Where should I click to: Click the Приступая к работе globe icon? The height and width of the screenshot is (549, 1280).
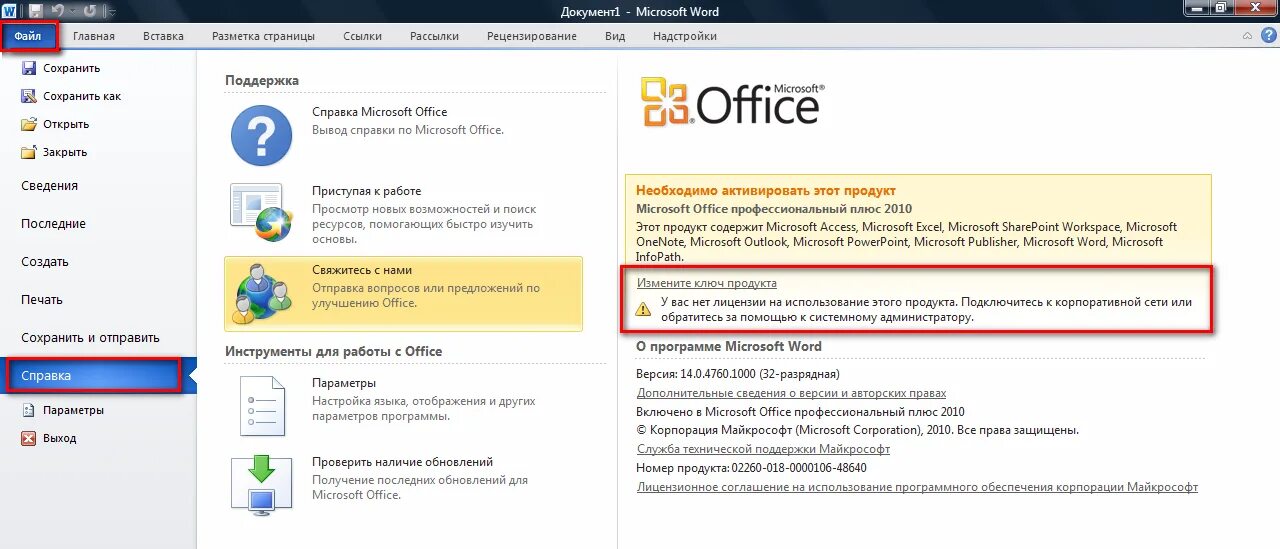click(x=261, y=212)
